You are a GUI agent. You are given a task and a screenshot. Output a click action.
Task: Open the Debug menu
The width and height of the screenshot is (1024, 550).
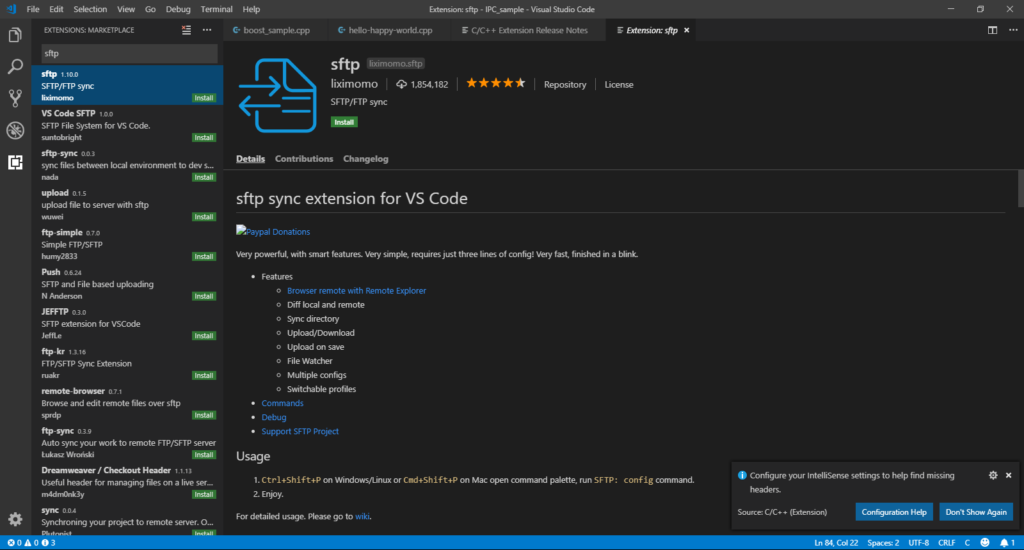178,9
